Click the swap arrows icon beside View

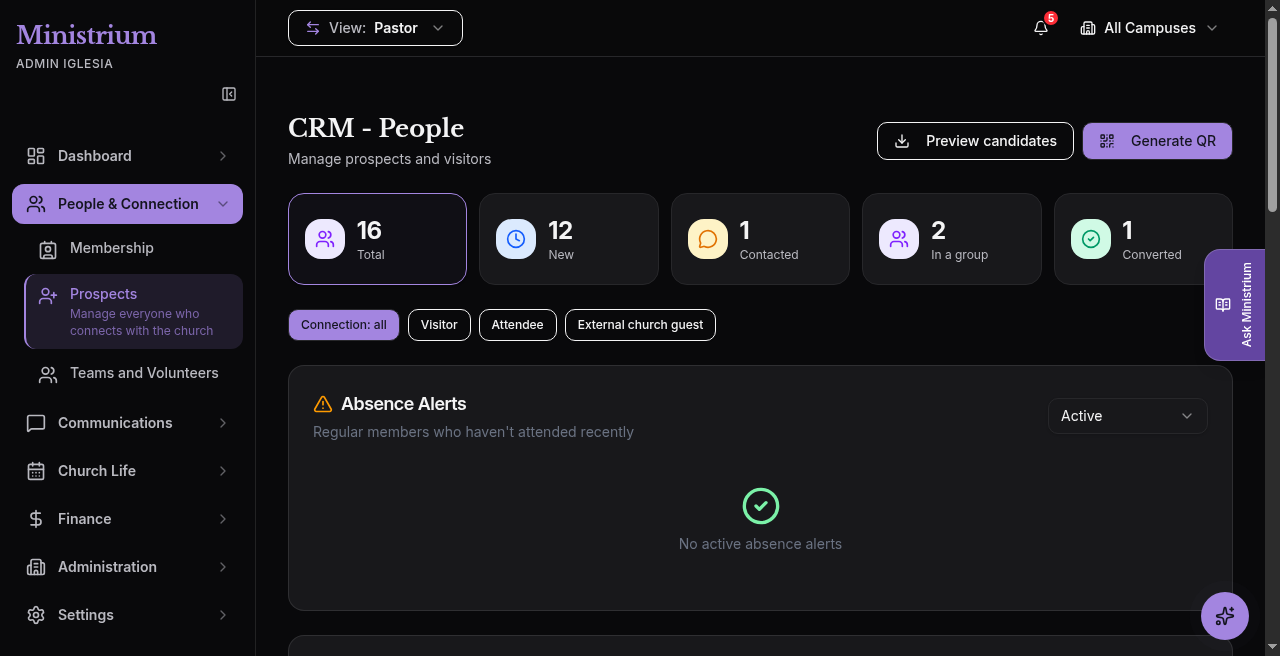[313, 28]
